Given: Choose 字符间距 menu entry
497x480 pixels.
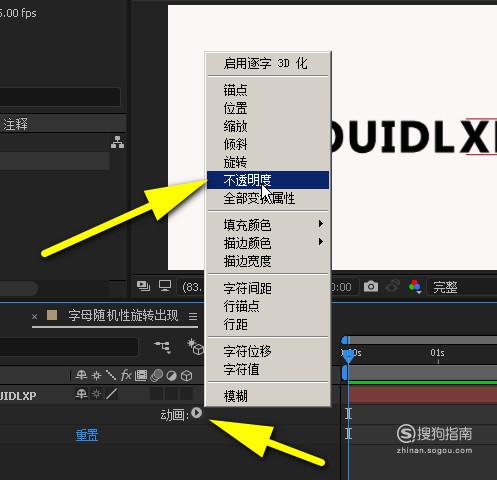Looking at the screenshot, I should coord(268,288).
